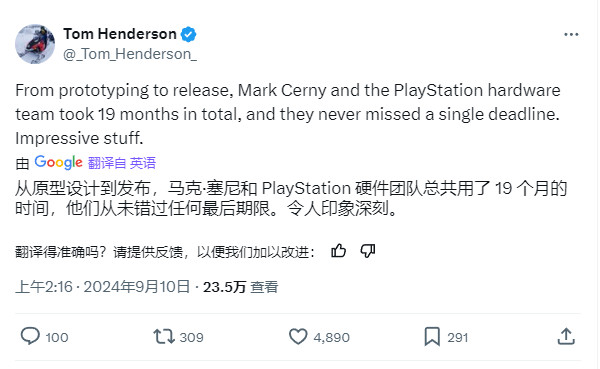Click the 309 reposts count
Viewport: 600px width, 369px height.
pos(191,338)
